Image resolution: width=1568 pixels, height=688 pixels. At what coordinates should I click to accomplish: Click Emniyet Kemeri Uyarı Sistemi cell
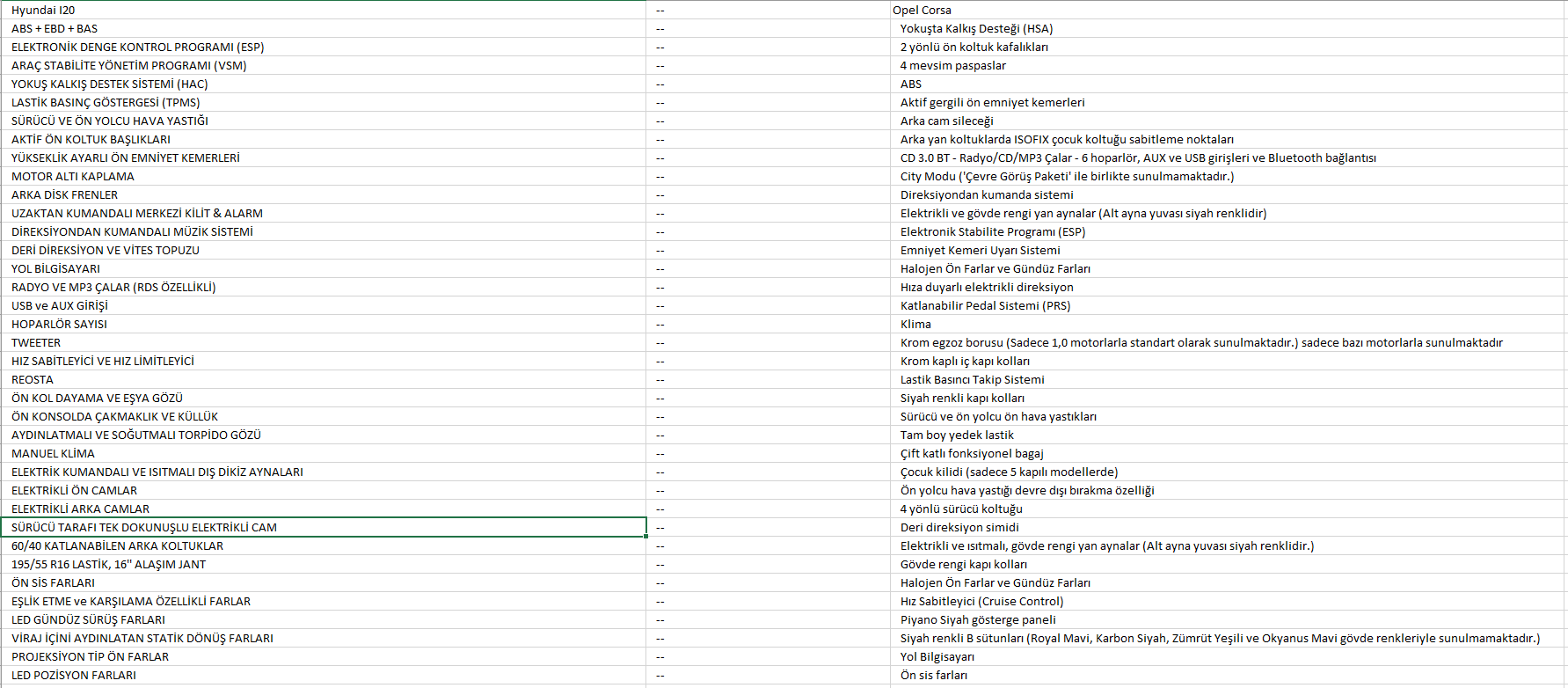click(1228, 250)
